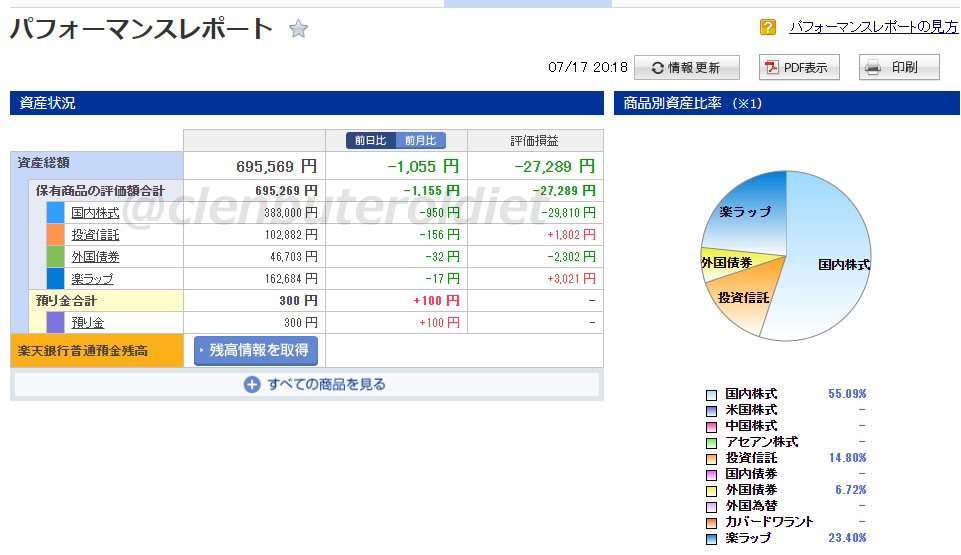961x555 pixels.
Task: Click legend swatch for 中国株式
Action: point(712,427)
